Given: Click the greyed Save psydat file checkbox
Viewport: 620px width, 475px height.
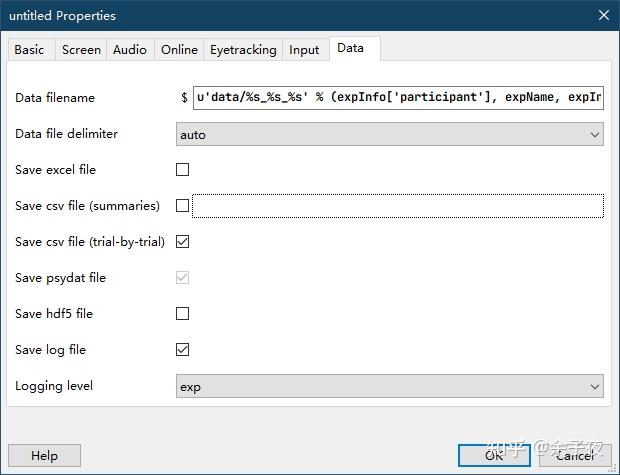Looking at the screenshot, I should tap(182, 278).
